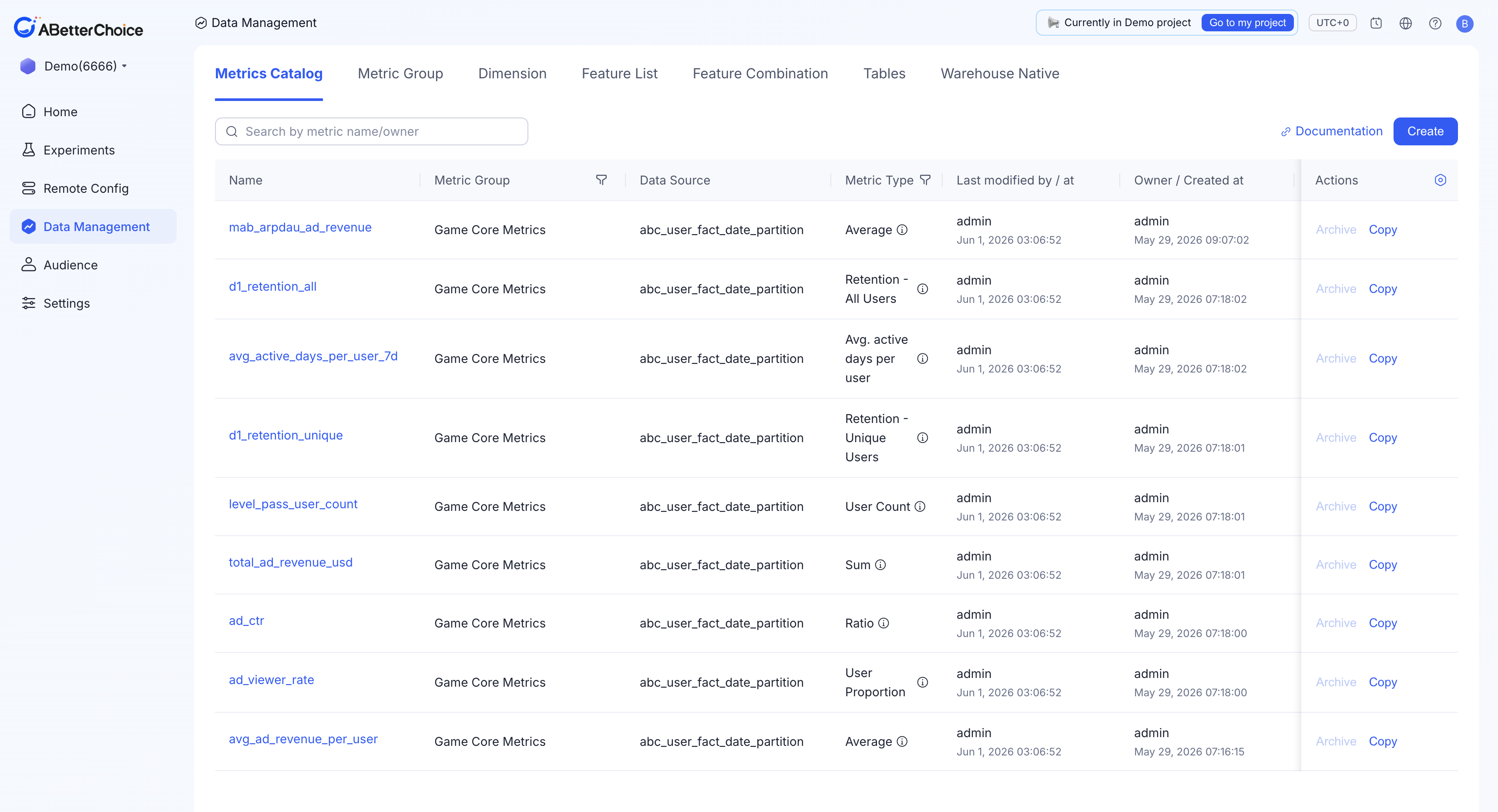The height and width of the screenshot is (812, 1498).
Task: Open mab_arpdau_ad_revenue metric link
Action: 300,227
